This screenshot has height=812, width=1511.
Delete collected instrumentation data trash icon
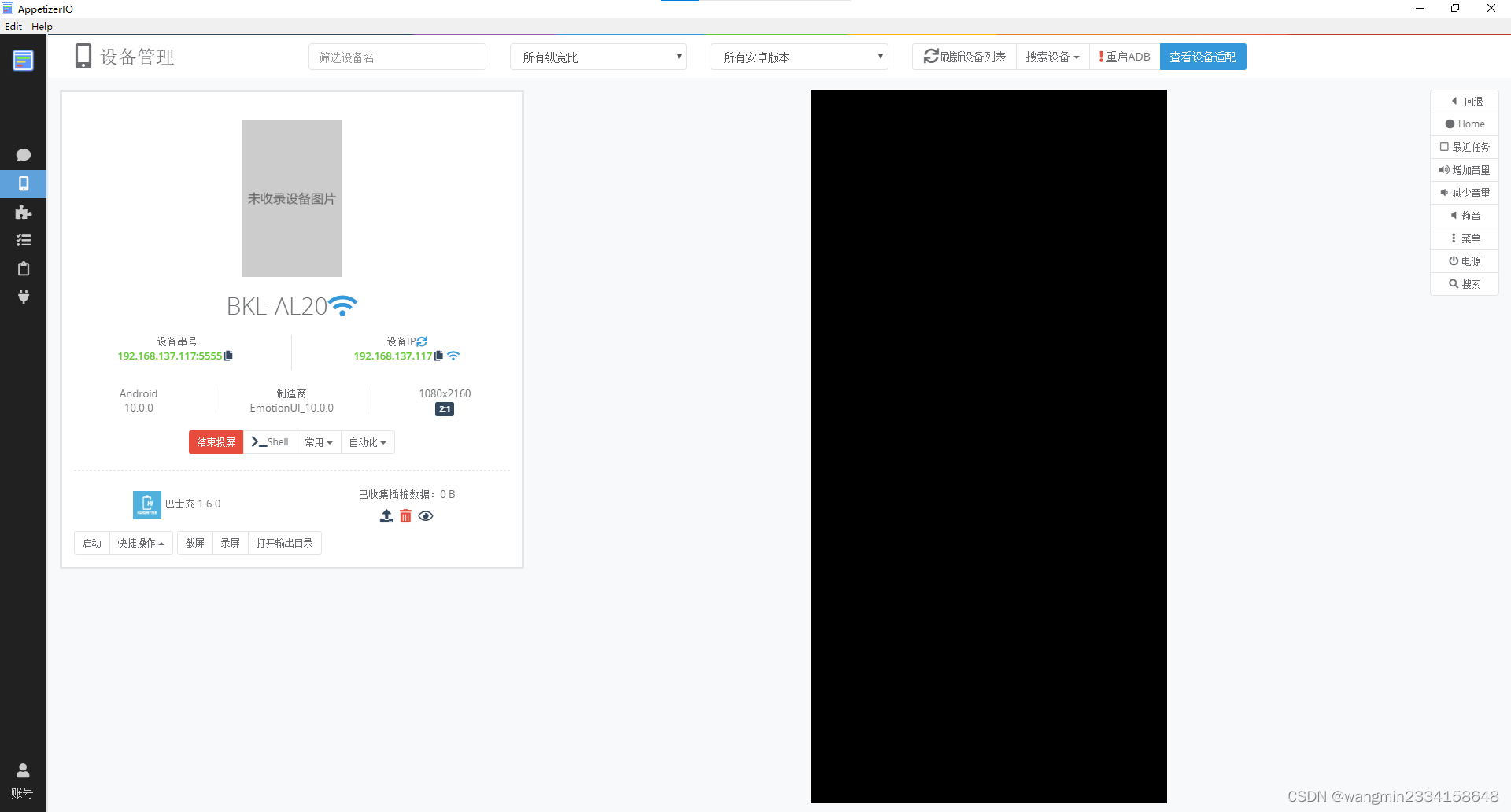click(x=405, y=516)
